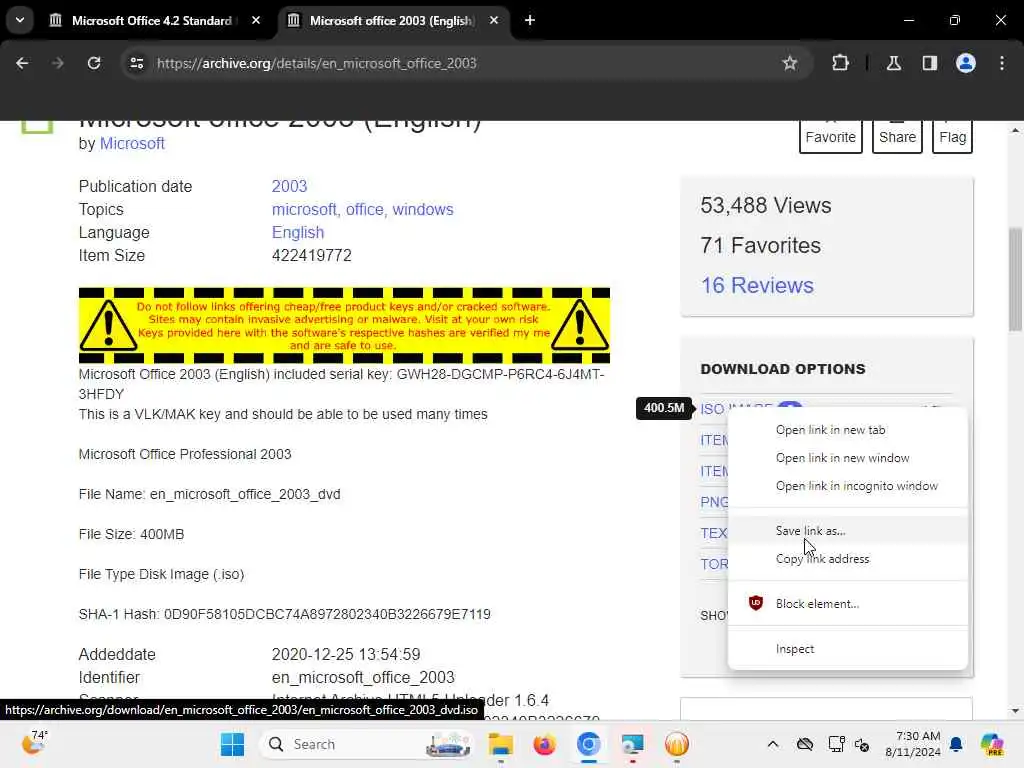Open the microsoft topic link
1024x768 pixels.
pyautogui.click(x=305, y=210)
